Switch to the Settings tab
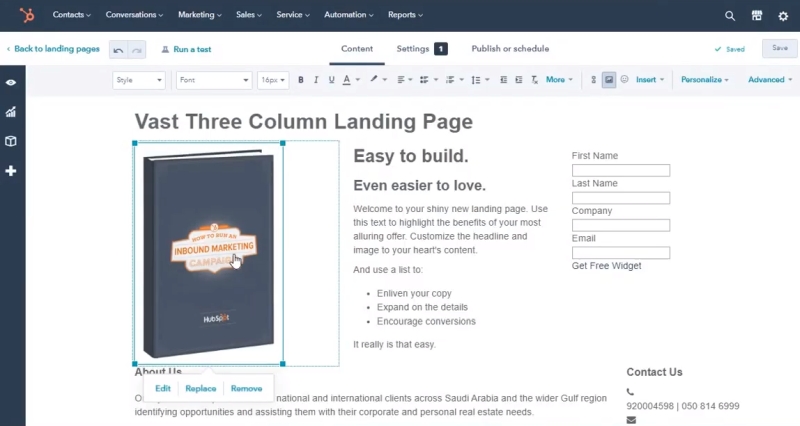Image resolution: width=800 pixels, height=426 pixels. pyautogui.click(x=421, y=49)
